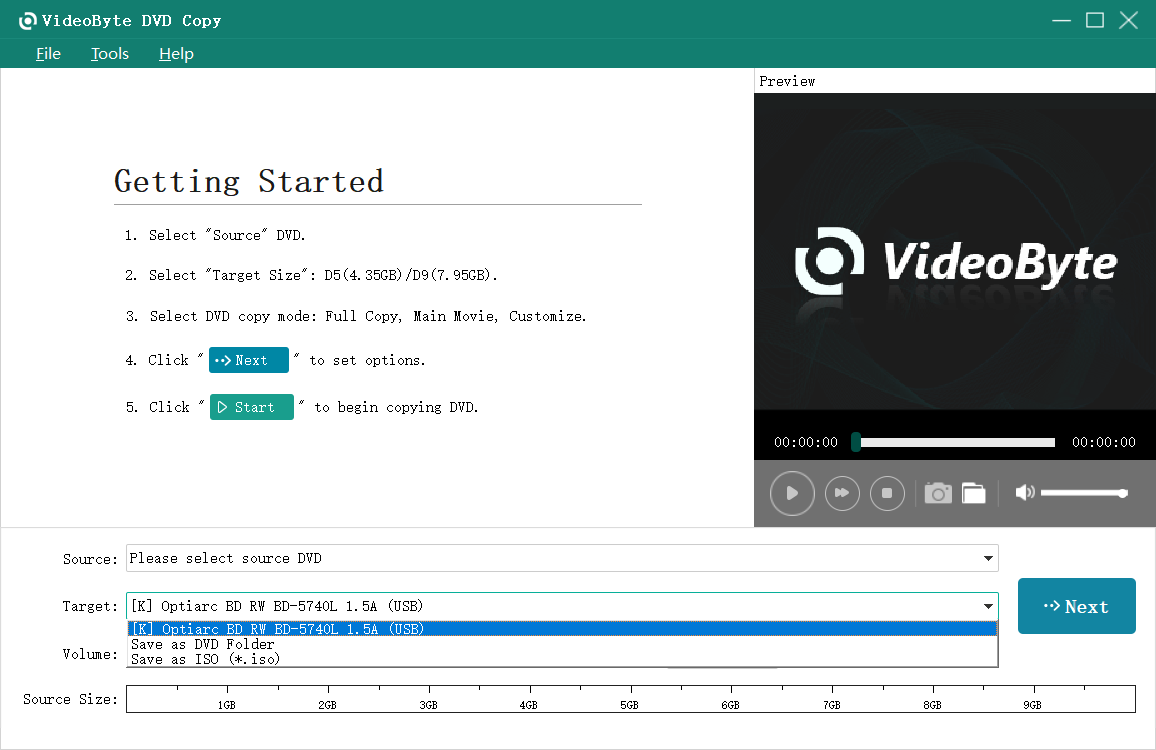Click the elapsed time 00:00:00 on left

806,442
